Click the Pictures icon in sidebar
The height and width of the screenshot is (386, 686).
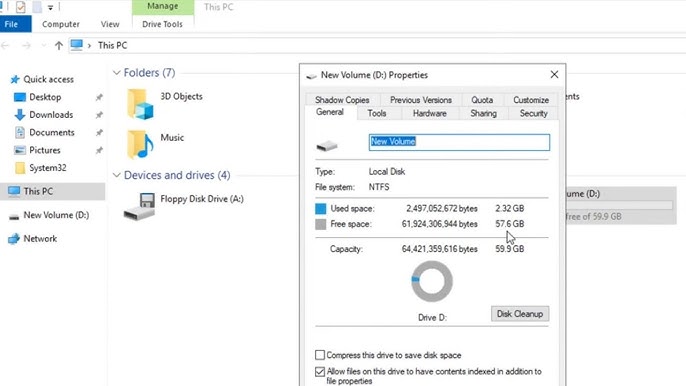(20, 150)
